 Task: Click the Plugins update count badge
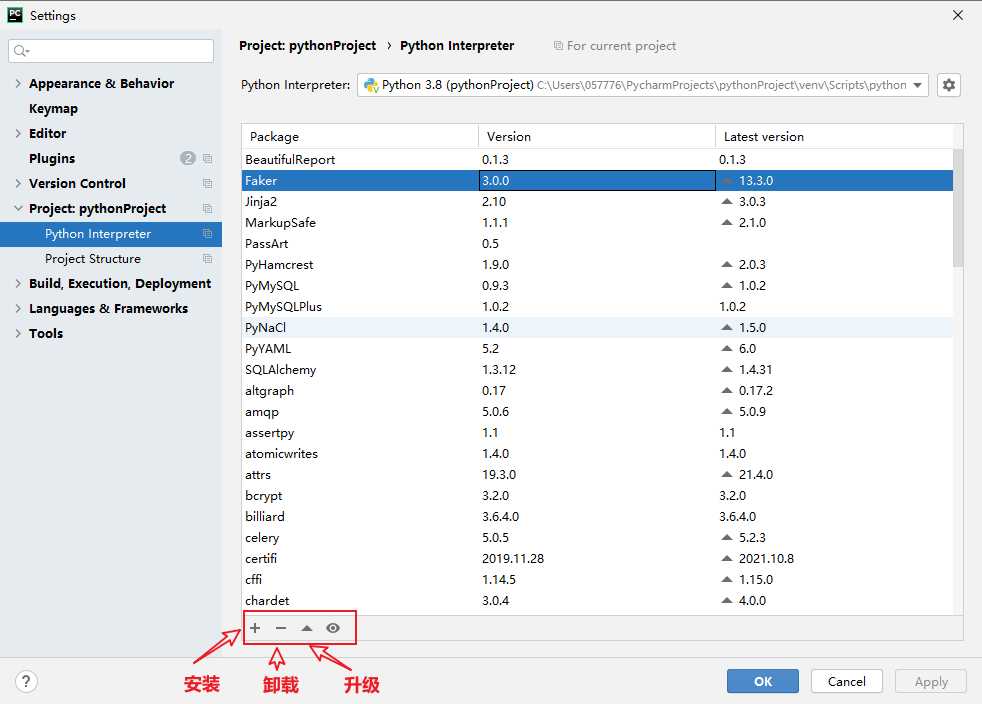point(188,158)
